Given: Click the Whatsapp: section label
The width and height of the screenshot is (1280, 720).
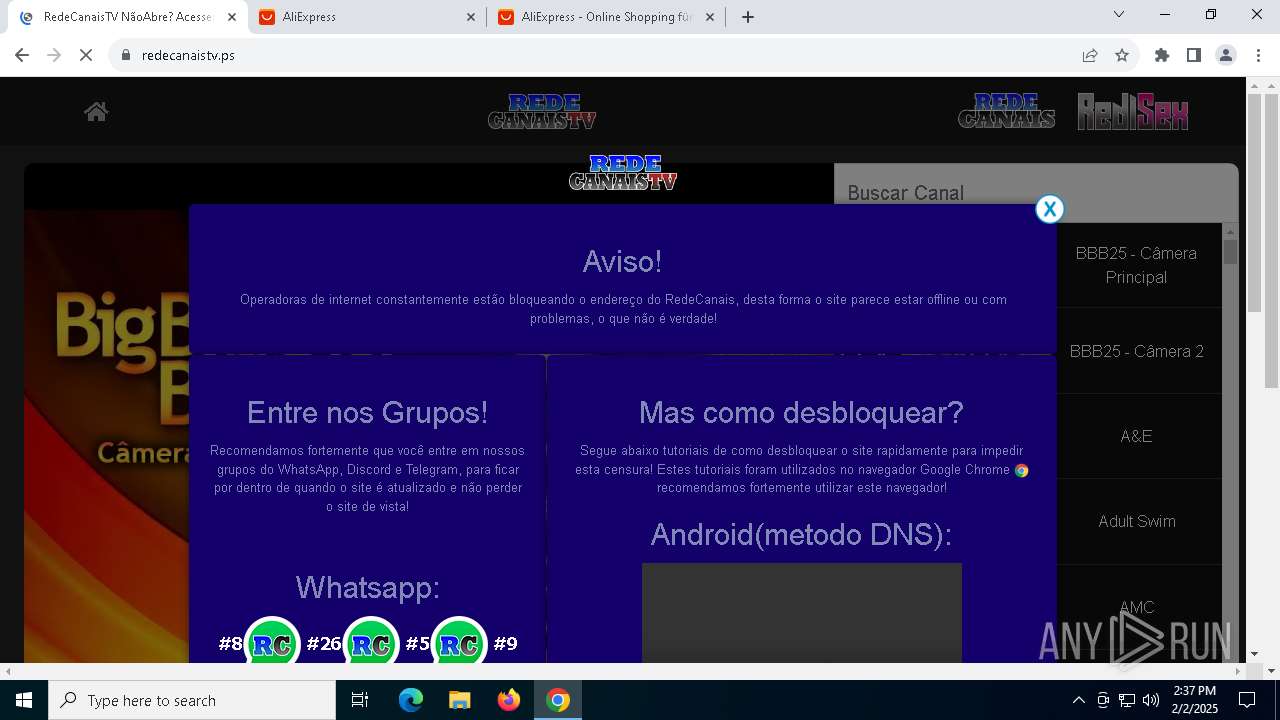Looking at the screenshot, I should click(367, 588).
